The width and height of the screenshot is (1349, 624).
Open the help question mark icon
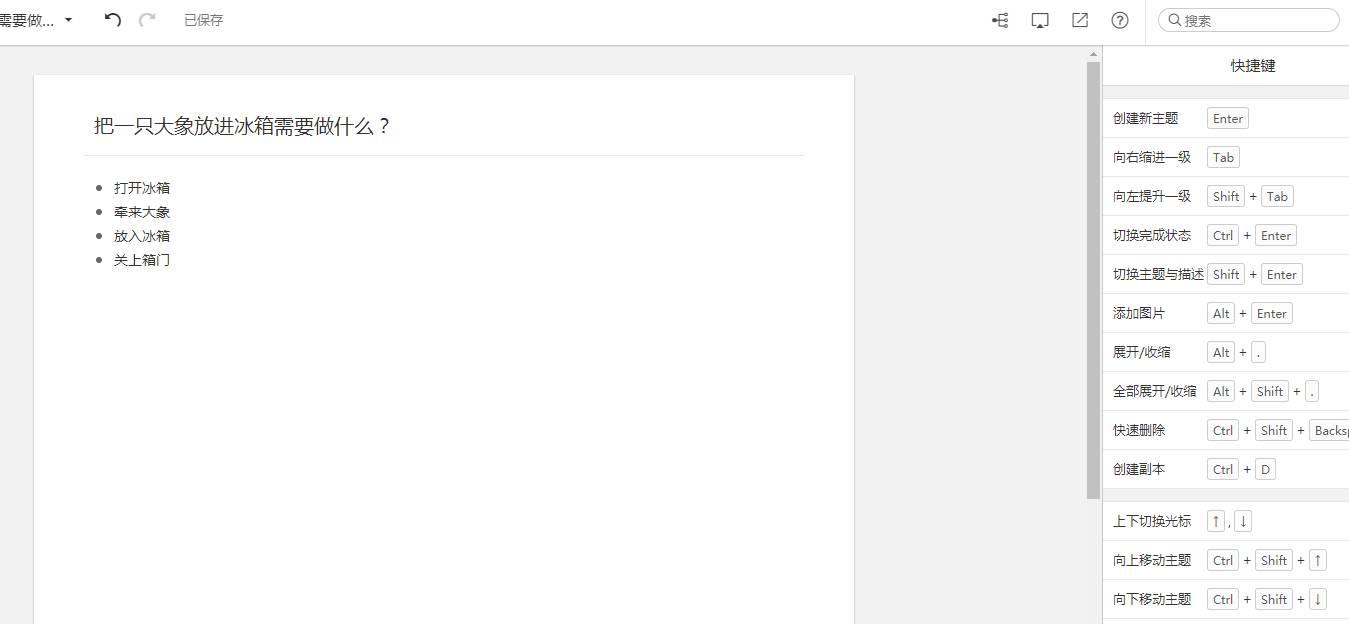[1120, 20]
